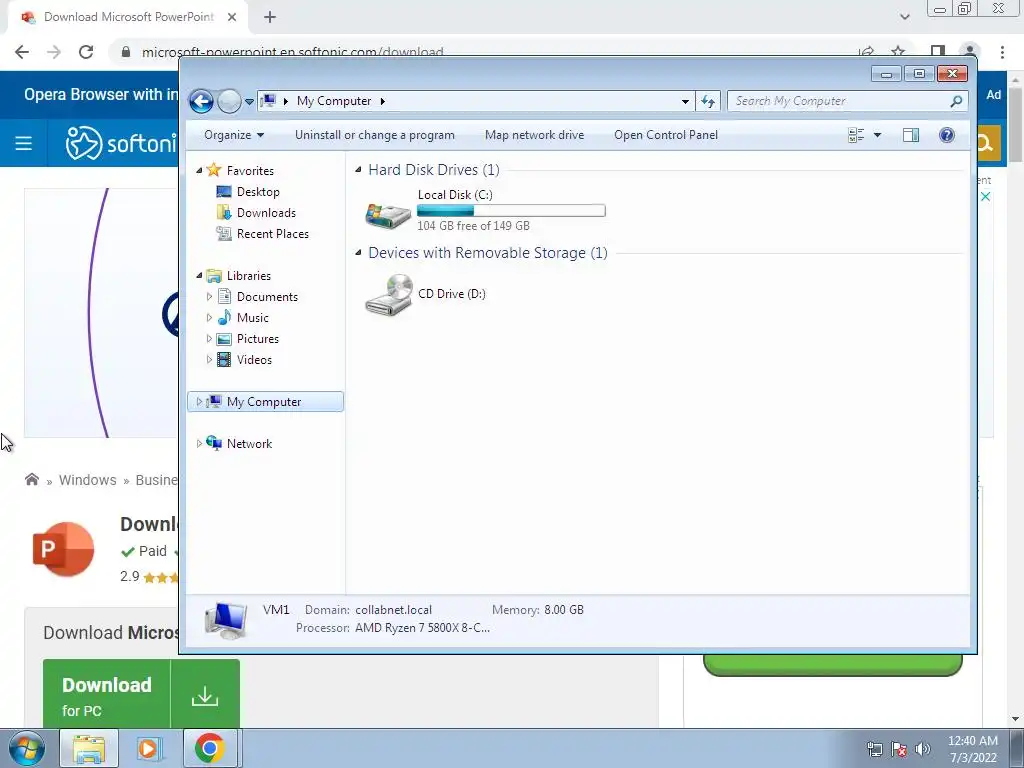Open new tab in Chrome
1024x768 pixels.
point(270,18)
